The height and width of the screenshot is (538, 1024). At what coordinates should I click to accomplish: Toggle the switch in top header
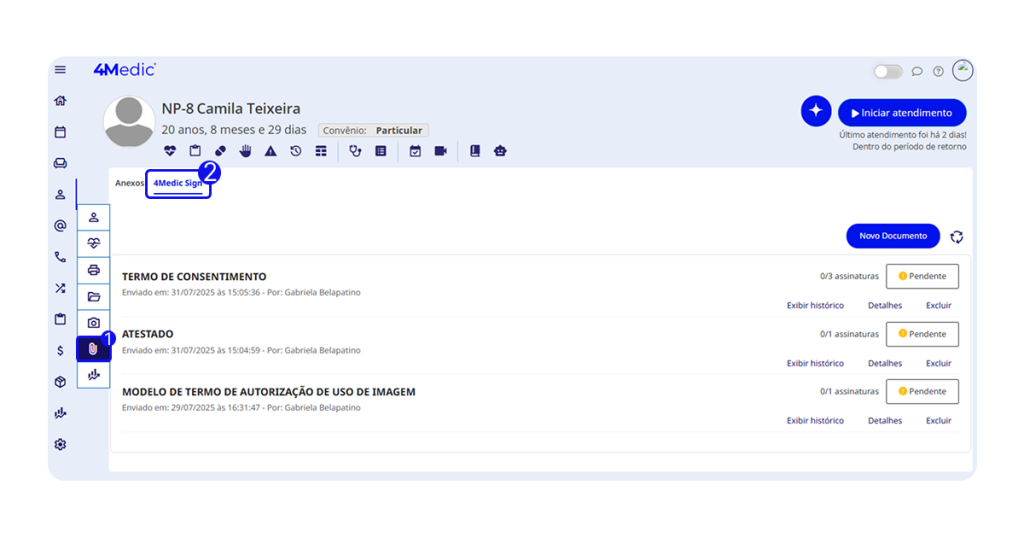point(888,71)
